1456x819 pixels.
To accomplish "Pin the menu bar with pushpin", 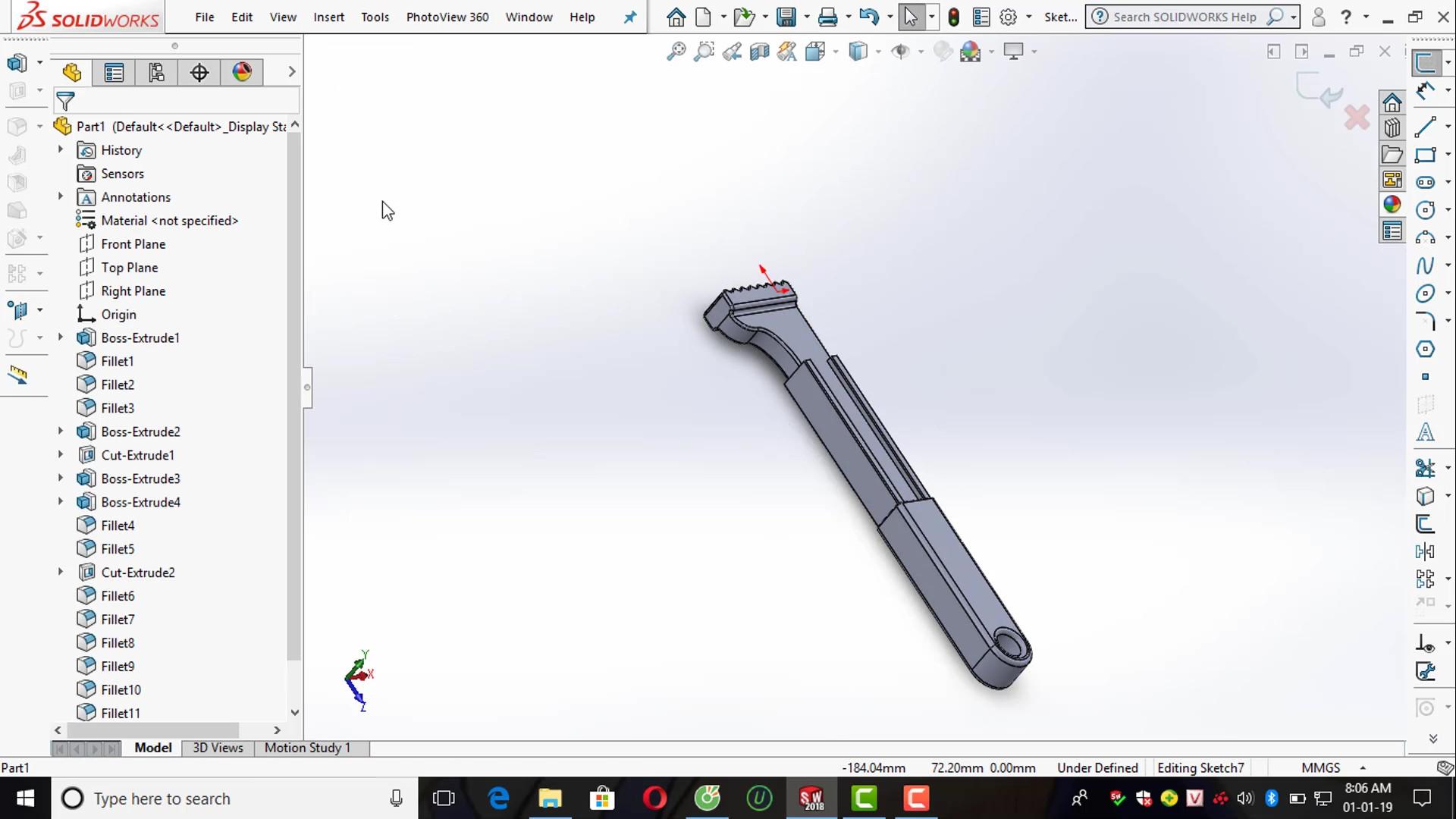I will 630,17.
